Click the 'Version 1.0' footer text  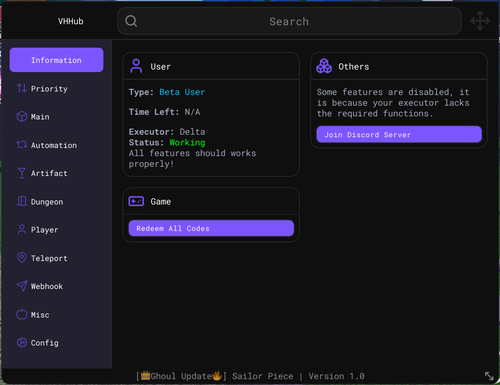click(336, 376)
